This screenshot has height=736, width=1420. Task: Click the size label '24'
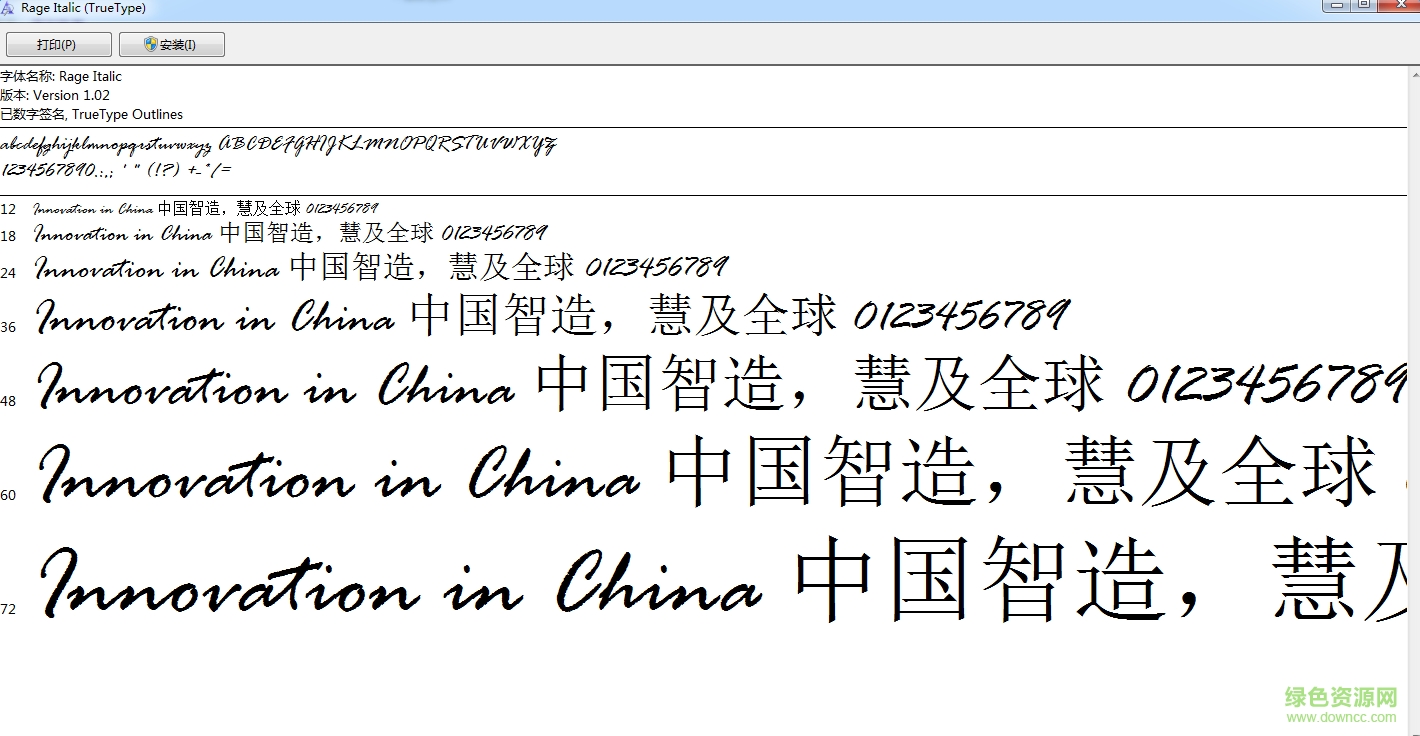tap(8, 272)
